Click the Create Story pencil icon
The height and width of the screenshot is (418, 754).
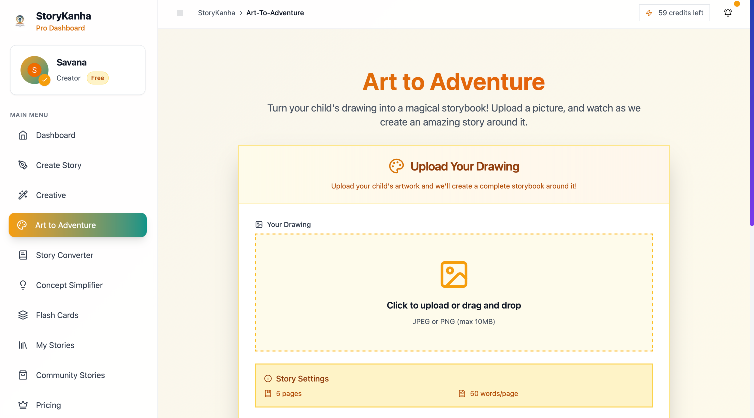(x=23, y=165)
